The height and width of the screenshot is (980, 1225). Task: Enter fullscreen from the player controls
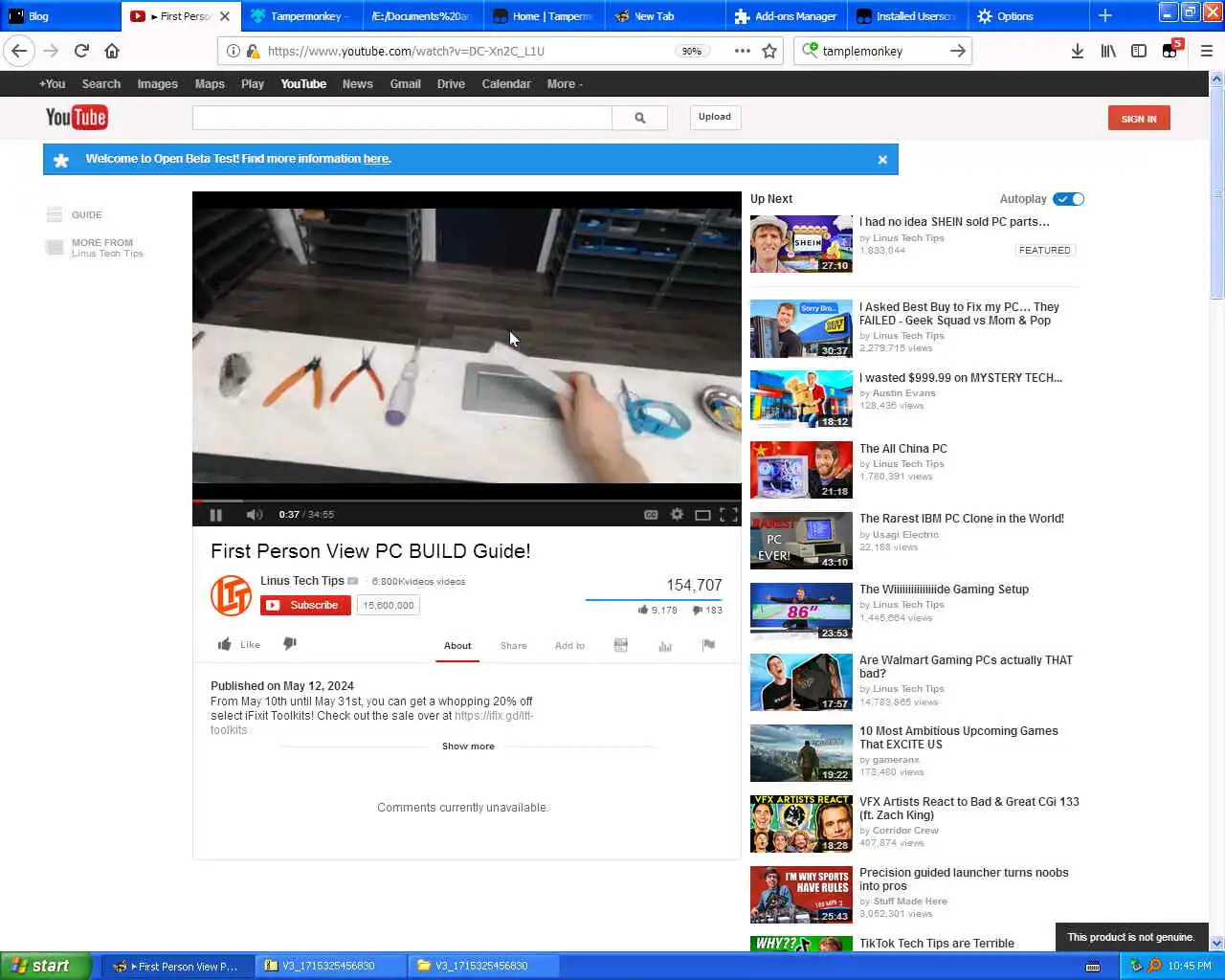point(728,515)
